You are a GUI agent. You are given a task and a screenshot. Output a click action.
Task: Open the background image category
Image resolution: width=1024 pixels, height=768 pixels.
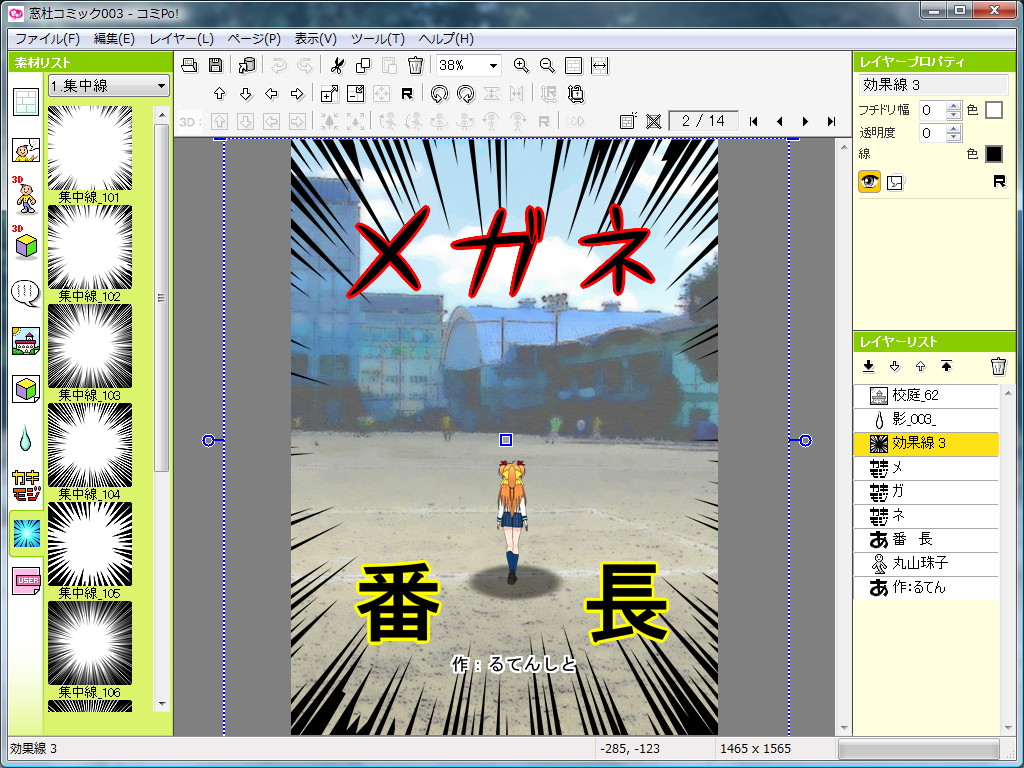coord(26,342)
